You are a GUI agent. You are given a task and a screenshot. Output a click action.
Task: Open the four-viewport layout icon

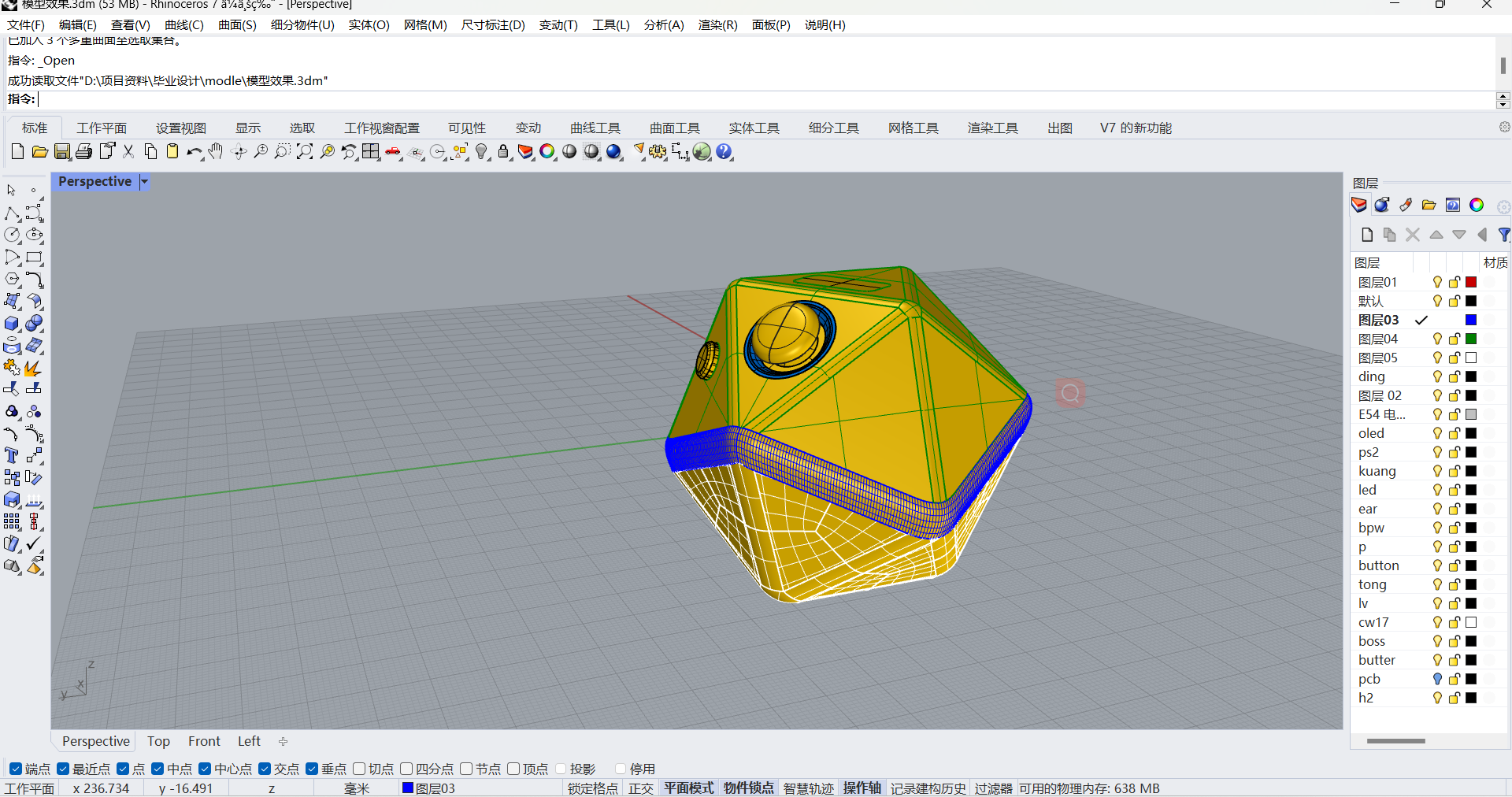pyautogui.click(x=371, y=152)
